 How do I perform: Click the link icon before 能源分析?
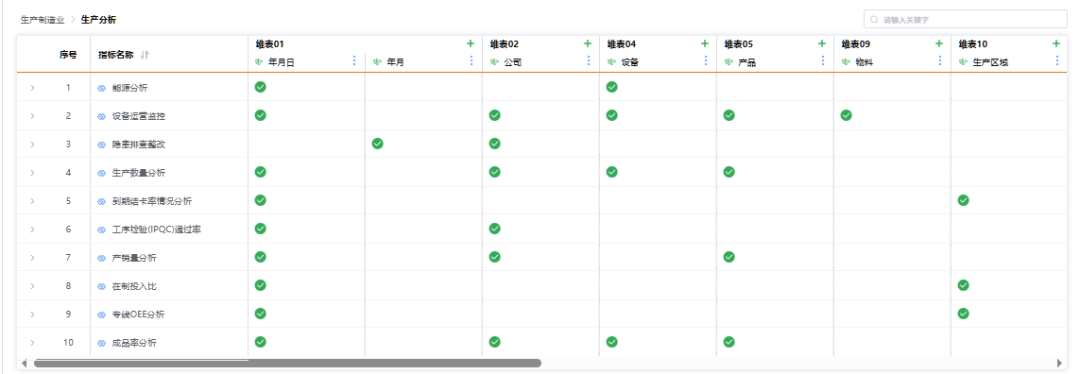pyautogui.click(x=101, y=88)
